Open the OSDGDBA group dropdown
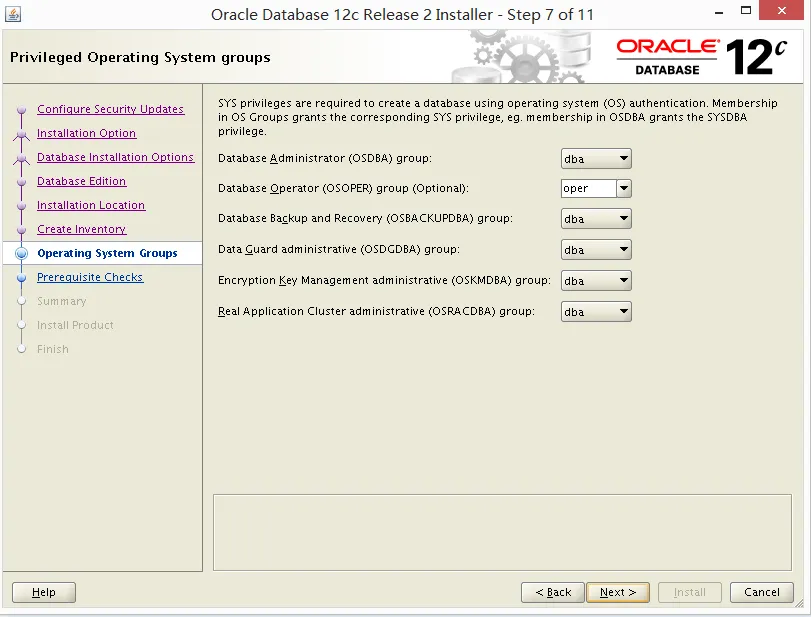Screen dimensions: 811x617 596,250
